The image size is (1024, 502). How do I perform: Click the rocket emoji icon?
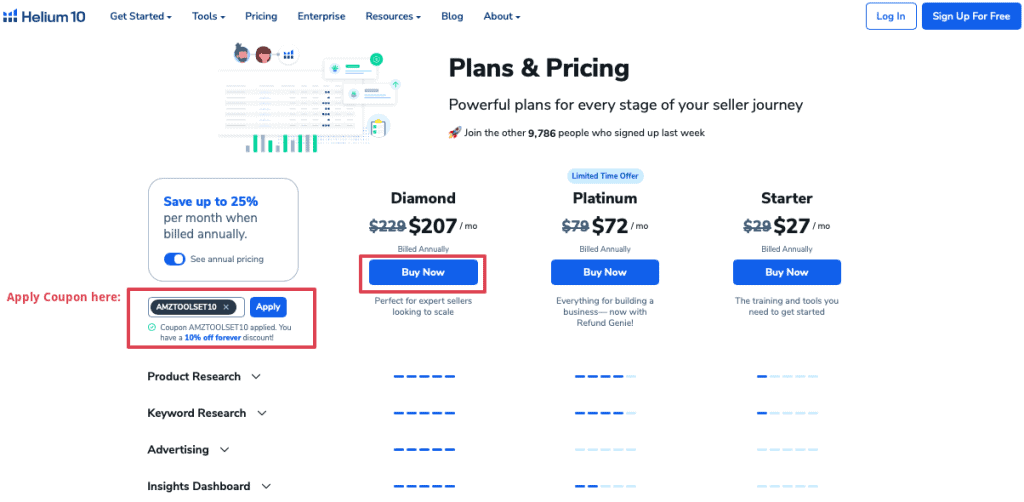click(x=454, y=132)
